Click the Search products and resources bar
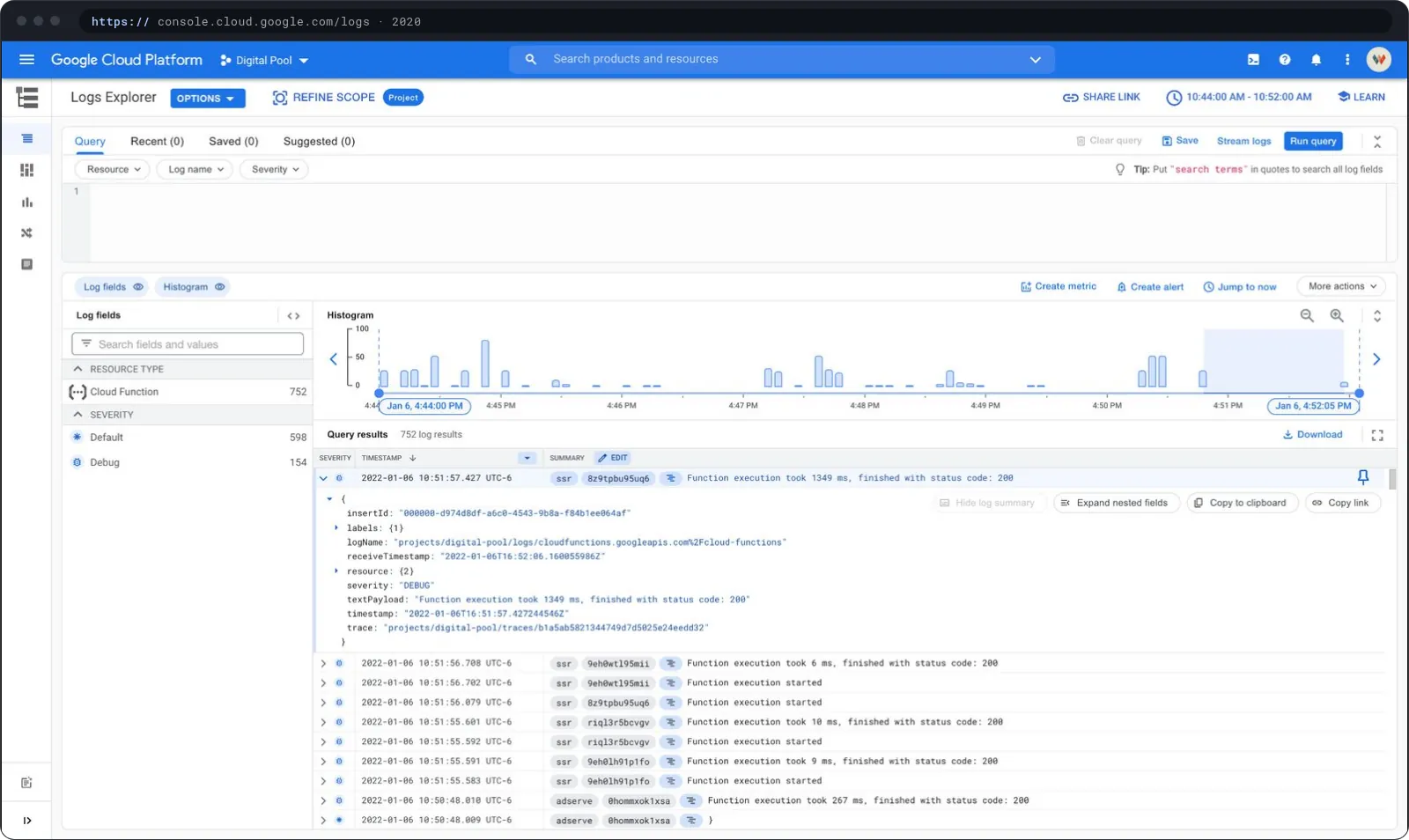The width and height of the screenshot is (1409, 840). [x=782, y=59]
